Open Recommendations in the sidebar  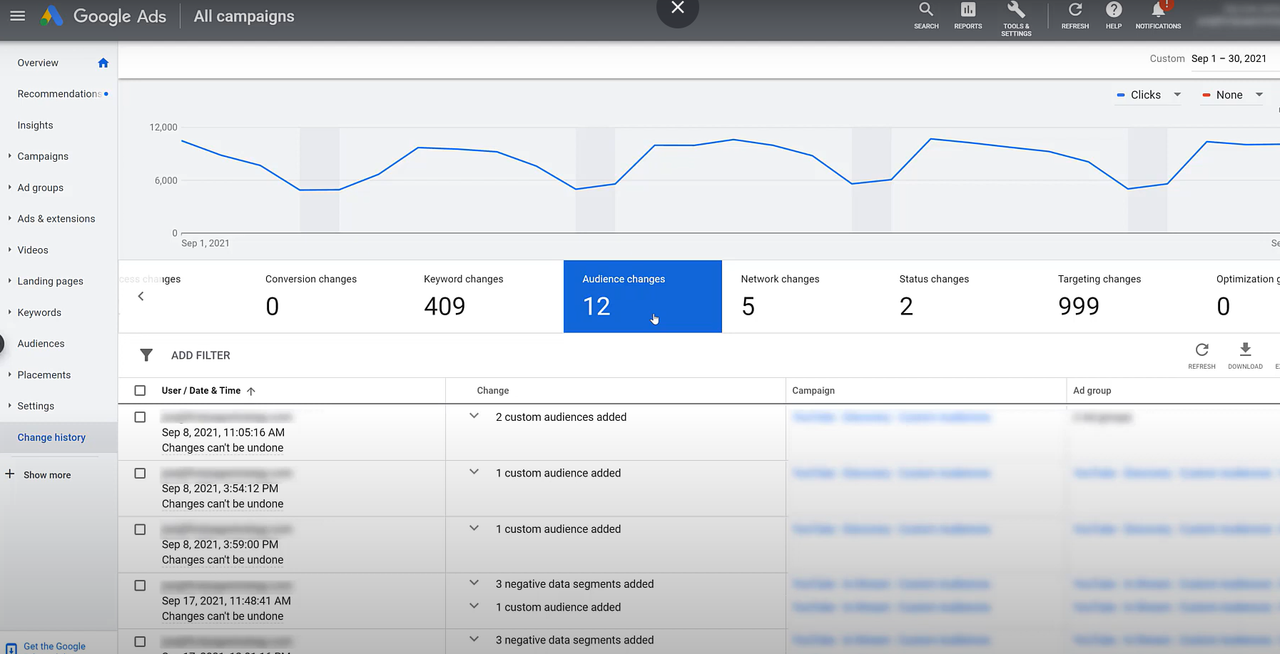tap(58, 94)
